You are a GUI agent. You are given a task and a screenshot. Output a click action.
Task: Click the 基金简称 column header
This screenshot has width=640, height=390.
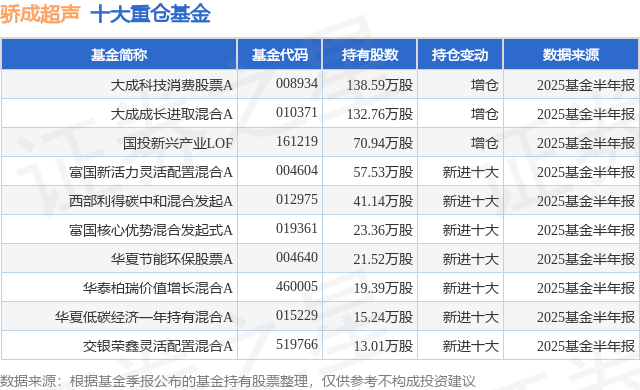coord(119,55)
